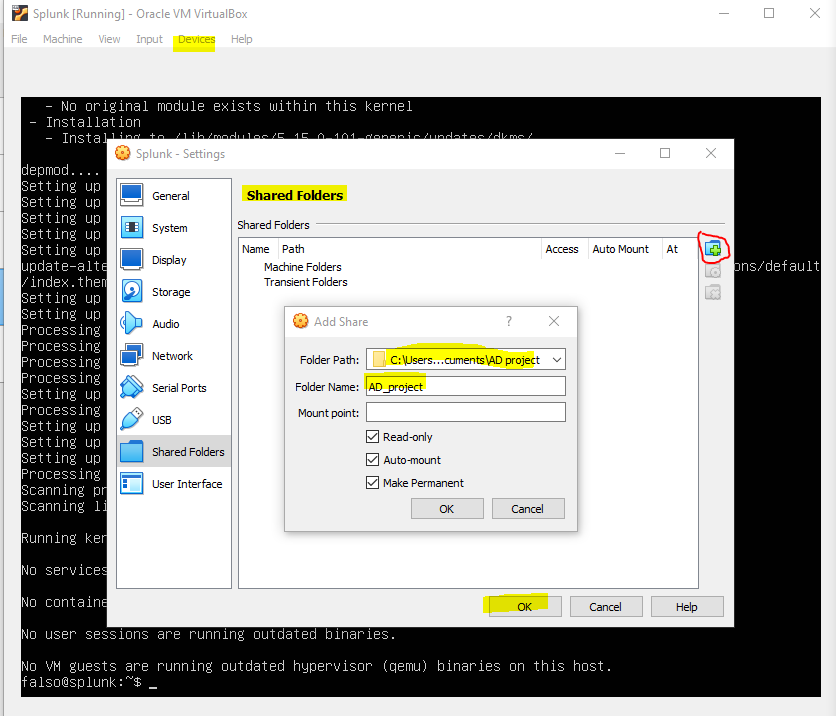
Task: Minimize the Splunk Settings window
Action: pos(620,154)
